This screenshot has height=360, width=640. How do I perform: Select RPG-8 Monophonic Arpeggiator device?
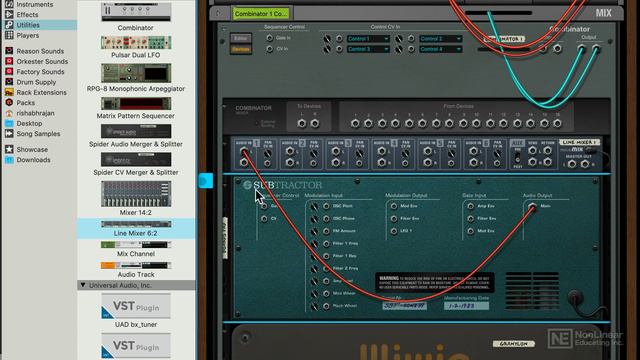point(136,73)
